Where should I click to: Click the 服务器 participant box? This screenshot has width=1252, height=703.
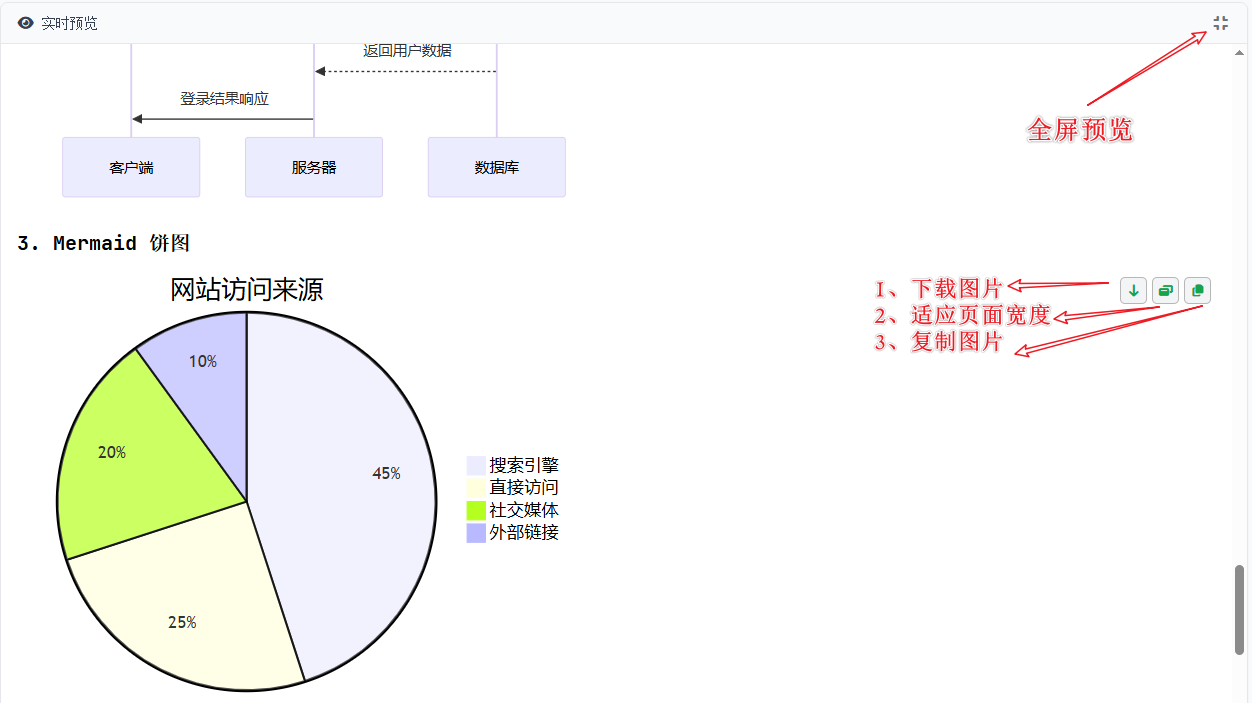point(314,168)
